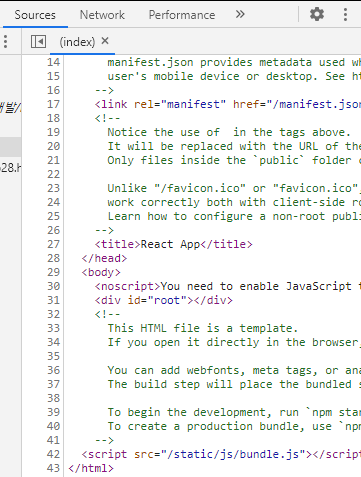Click the </head> closing tag
Screen dimensions: 361x477
(x=104, y=258)
